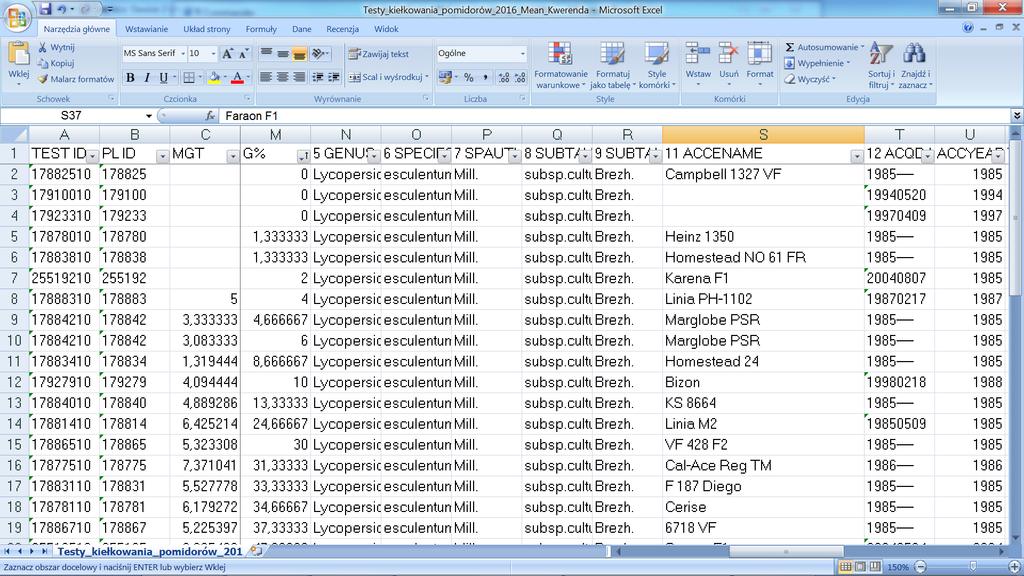Switch to Formuły ribbon tab
1024x576 pixels.
[x=261, y=29]
